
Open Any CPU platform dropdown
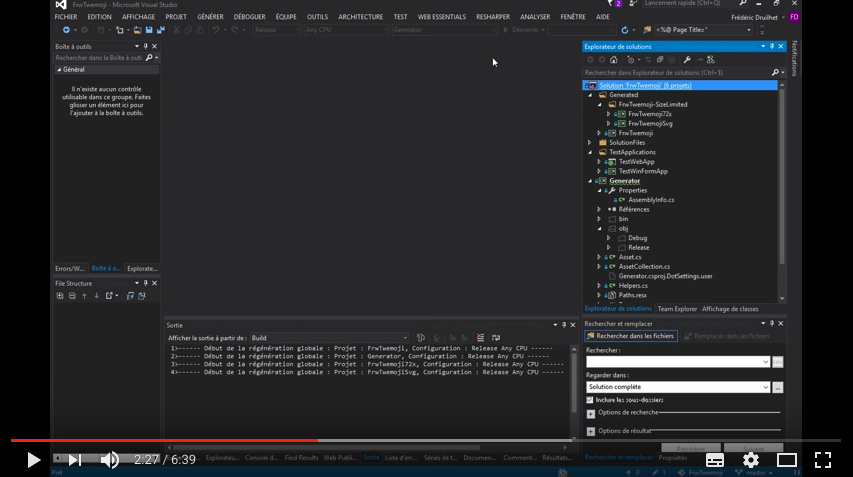click(x=345, y=30)
